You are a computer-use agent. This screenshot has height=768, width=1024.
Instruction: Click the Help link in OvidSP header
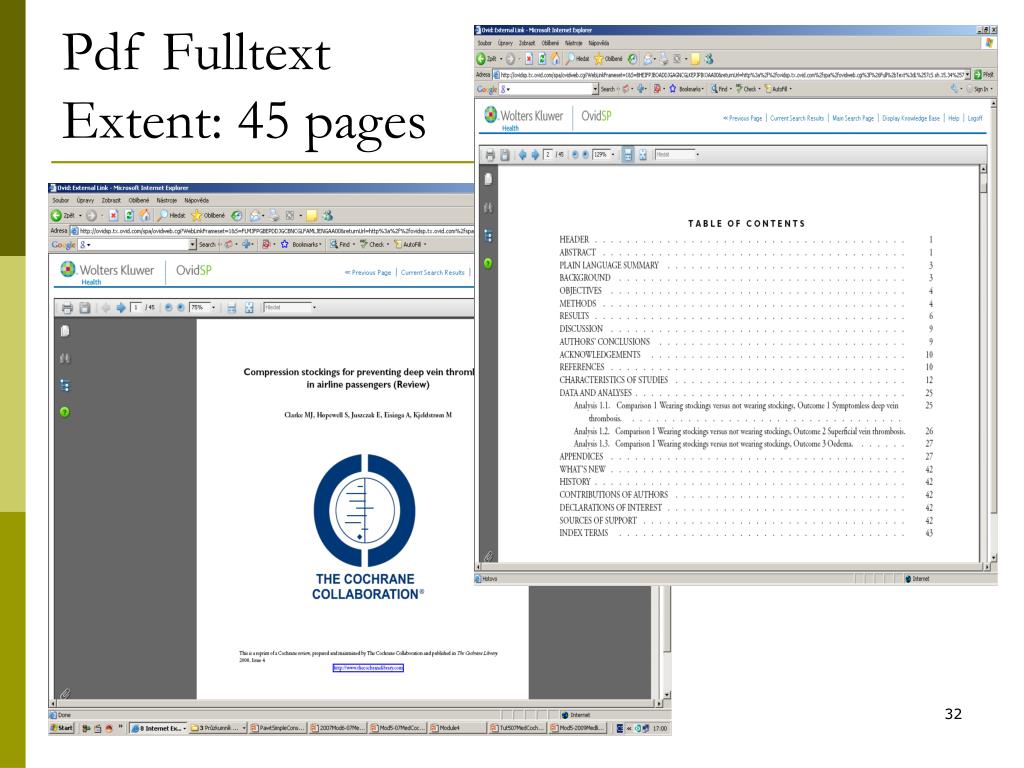tap(953, 118)
